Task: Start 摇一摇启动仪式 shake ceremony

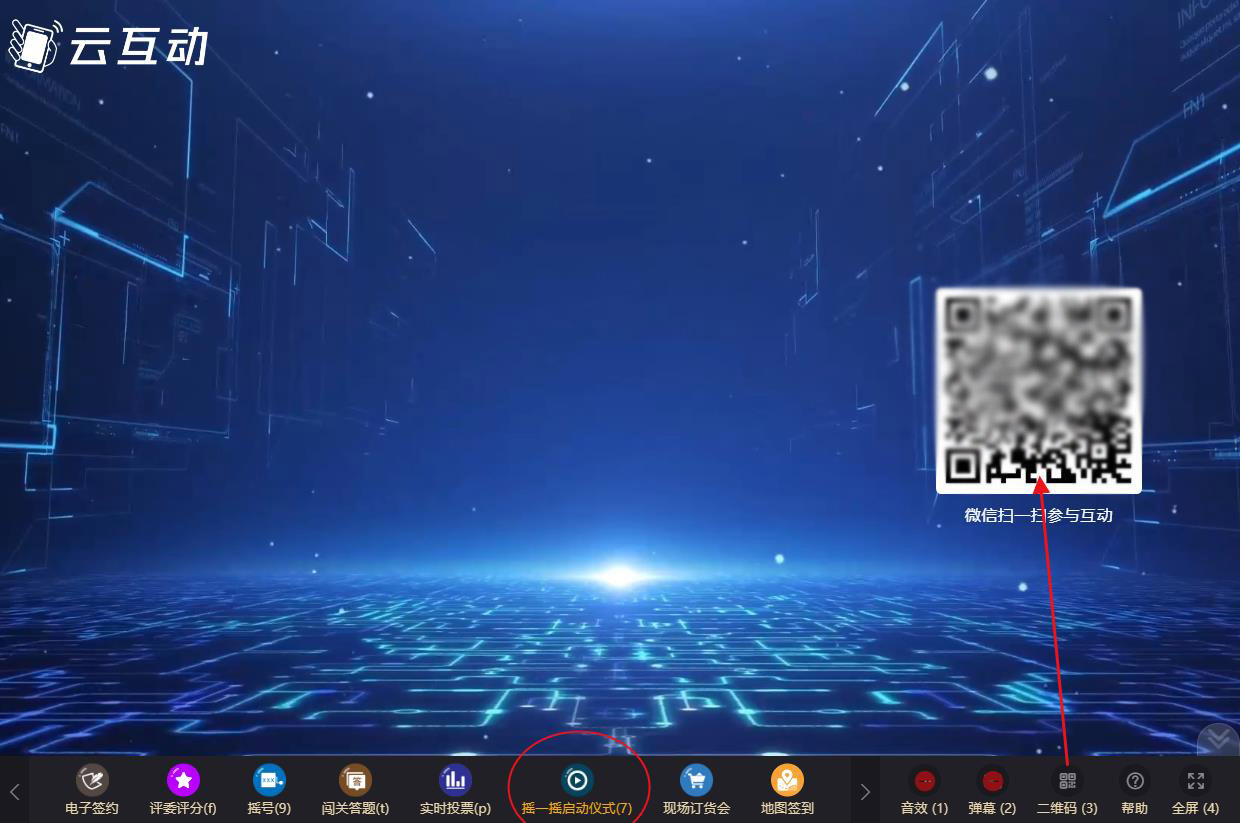Action: [577, 780]
